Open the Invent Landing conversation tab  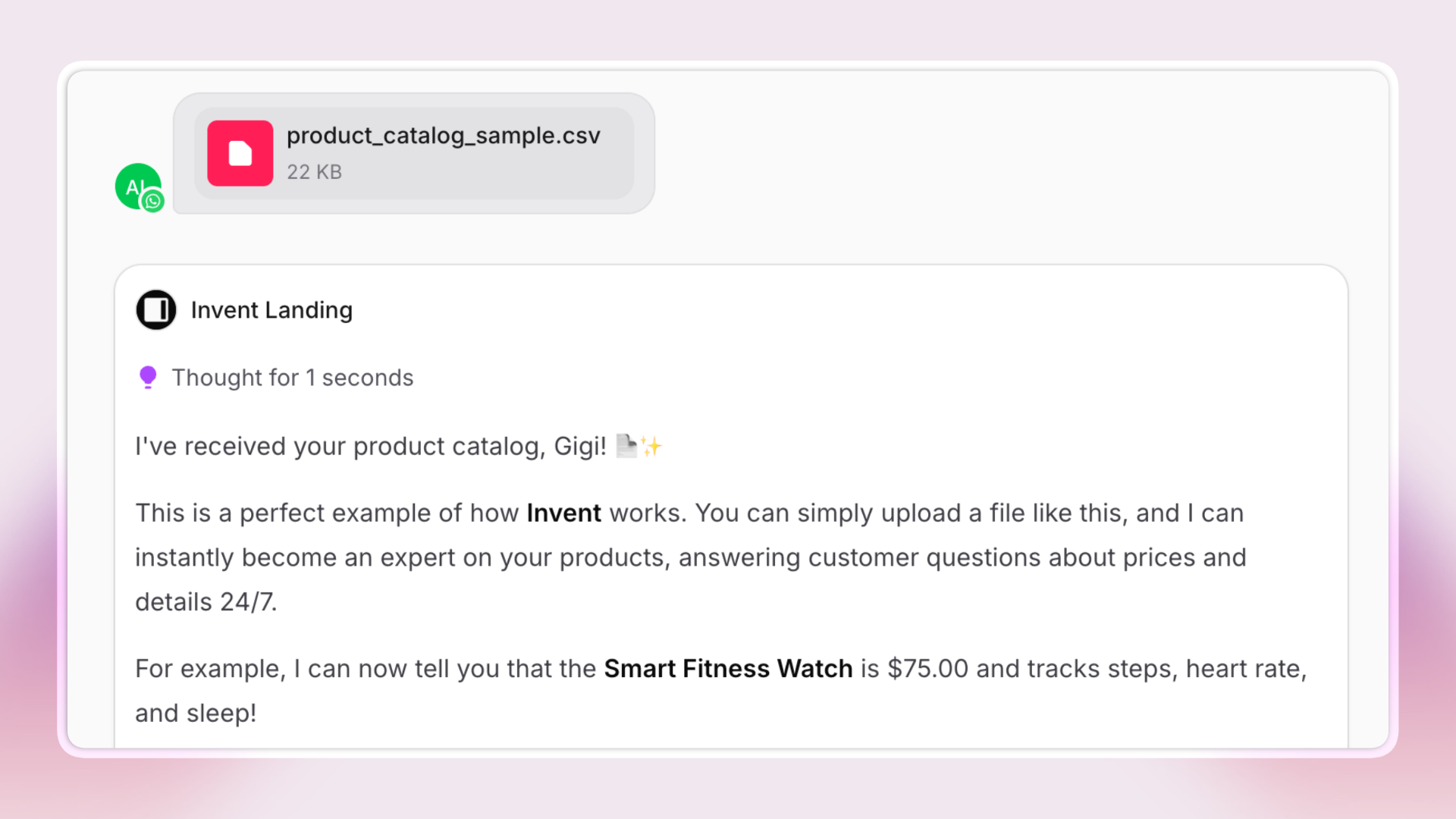click(271, 309)
